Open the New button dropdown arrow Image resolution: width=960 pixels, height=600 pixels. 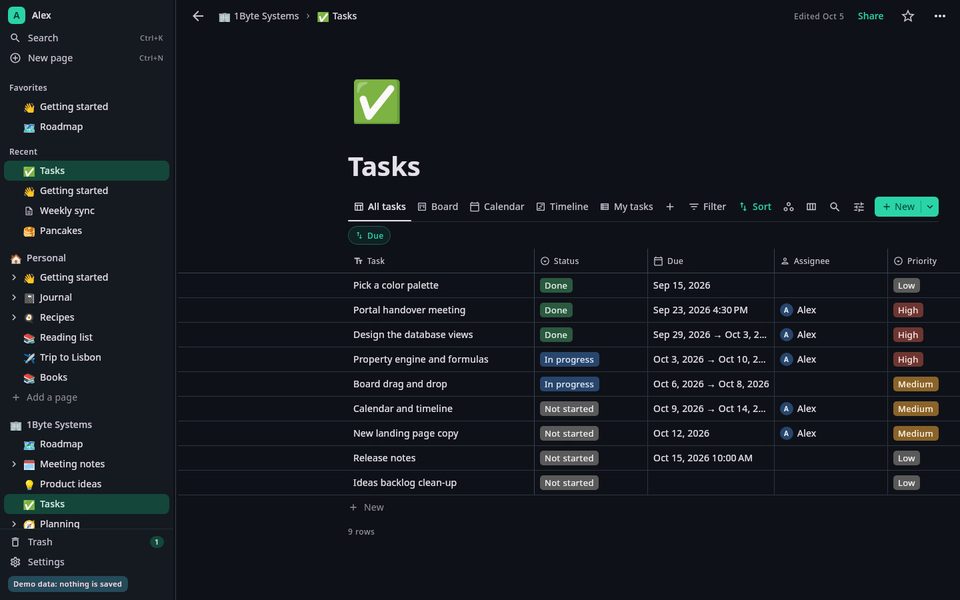tap(930, 207)
